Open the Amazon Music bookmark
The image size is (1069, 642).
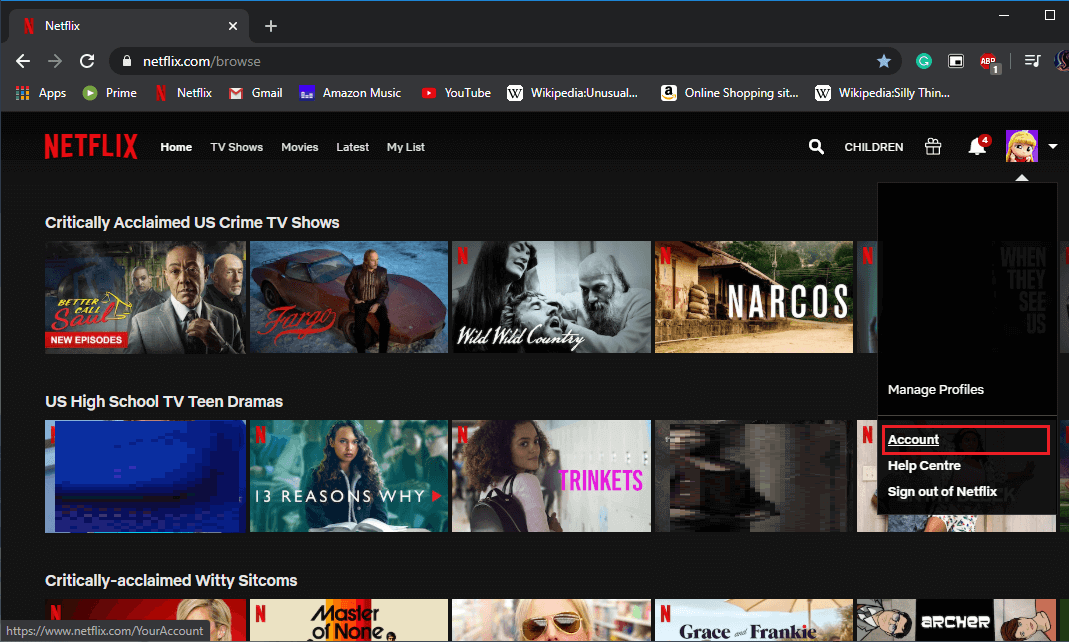tap(350, 93)
